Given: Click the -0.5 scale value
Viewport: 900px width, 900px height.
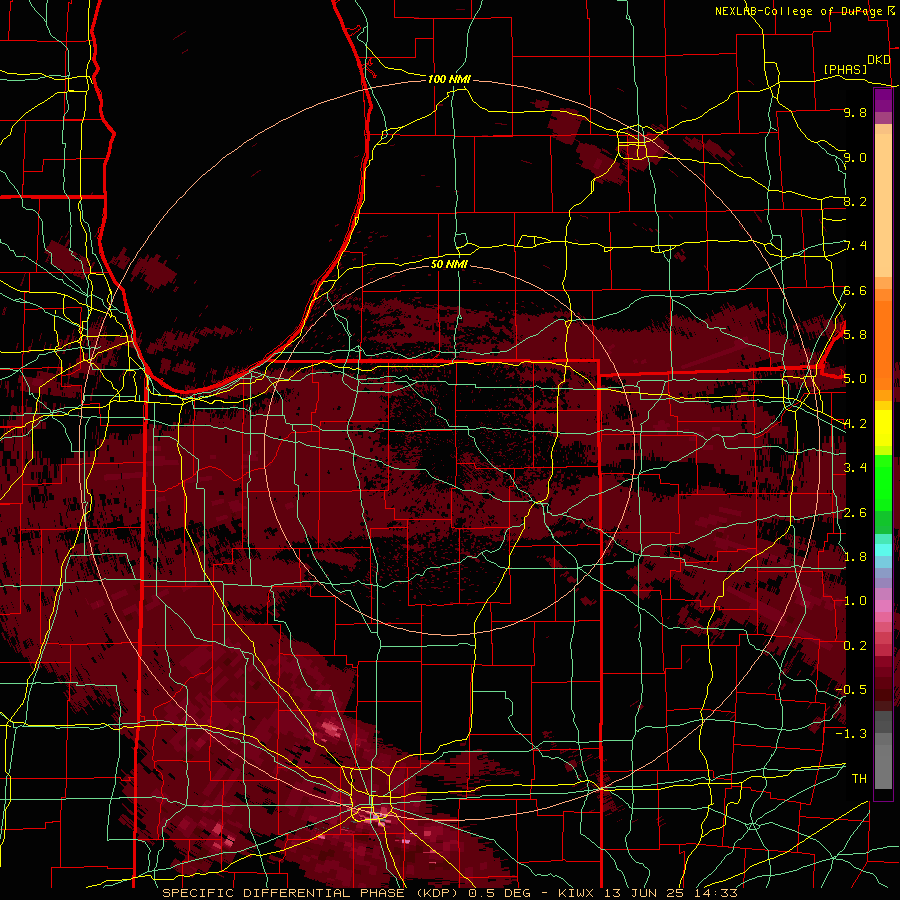Looking at the screenshot, I should click(852, 689).
